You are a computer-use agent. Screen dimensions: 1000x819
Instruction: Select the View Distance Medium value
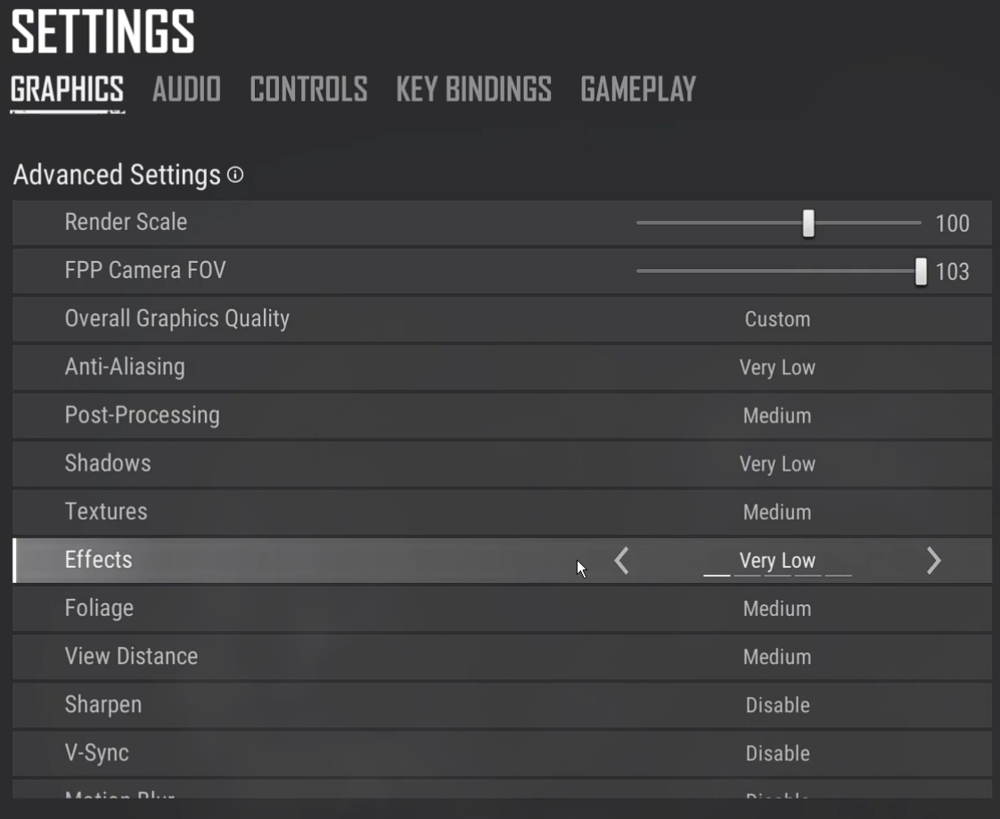[777, 657]
